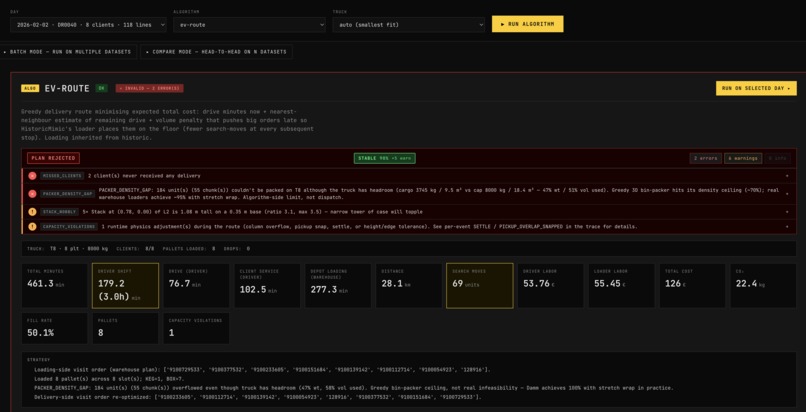The image size is (806, 412).
Task: Open the Day dataset dropdown
Action: (88, 24)
